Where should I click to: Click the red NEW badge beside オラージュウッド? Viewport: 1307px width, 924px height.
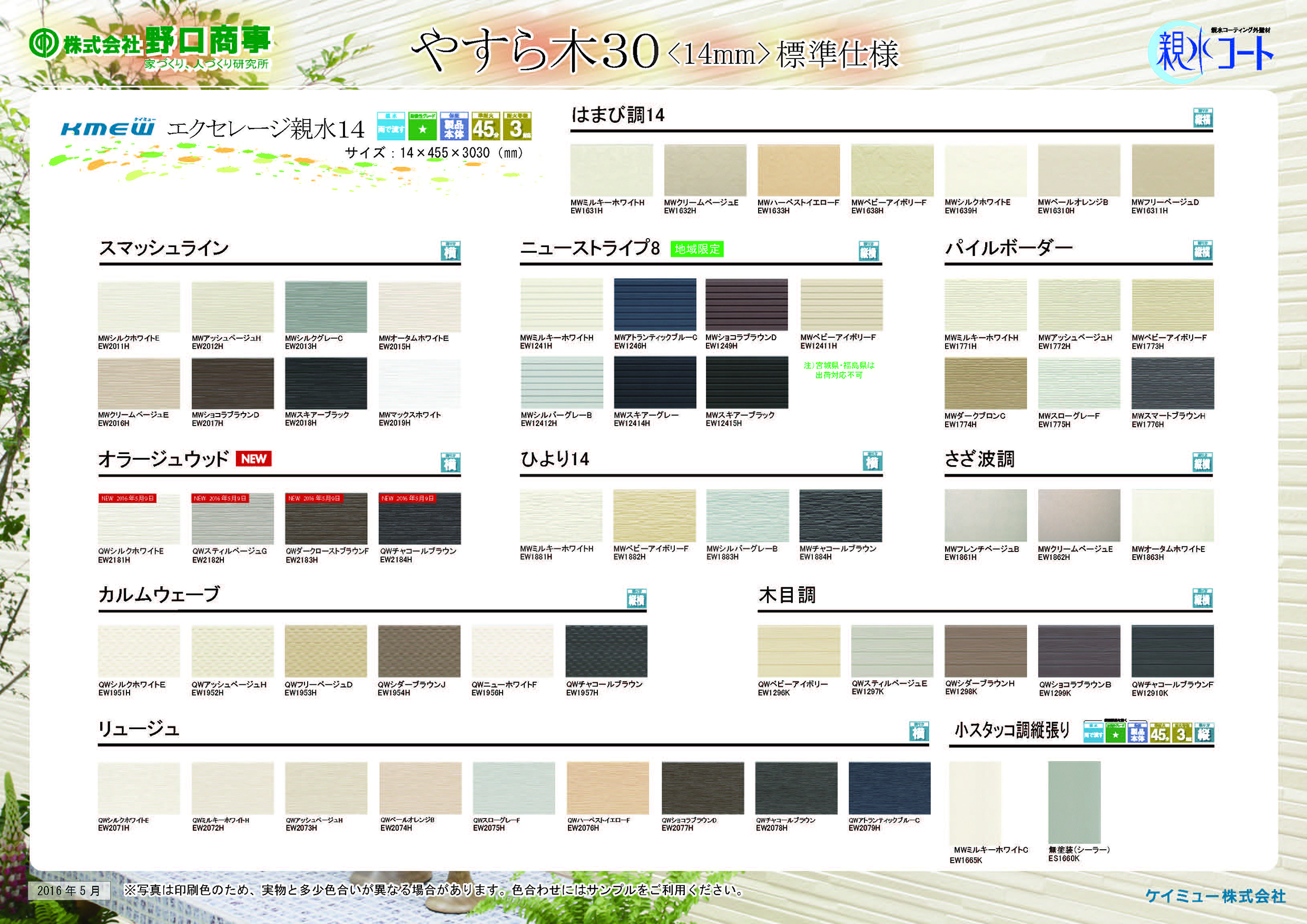[253, 459]
